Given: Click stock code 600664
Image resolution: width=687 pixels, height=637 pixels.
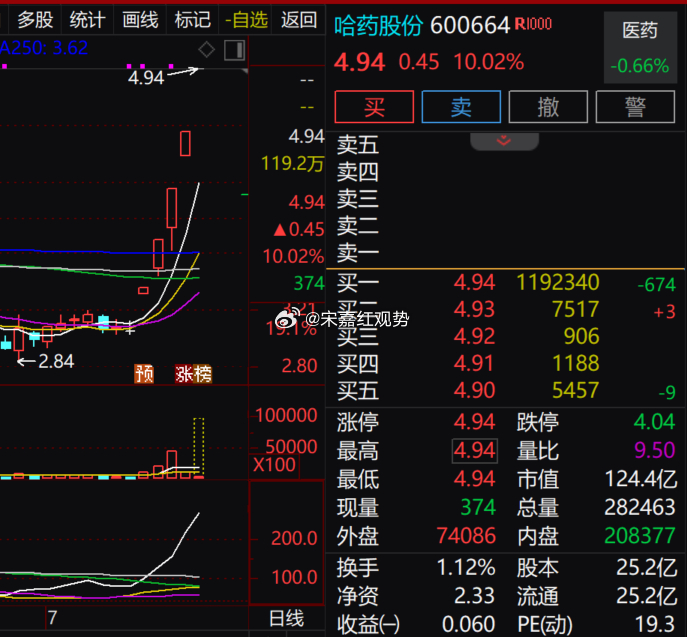Looking at the screenshot, I should point(470,25).
